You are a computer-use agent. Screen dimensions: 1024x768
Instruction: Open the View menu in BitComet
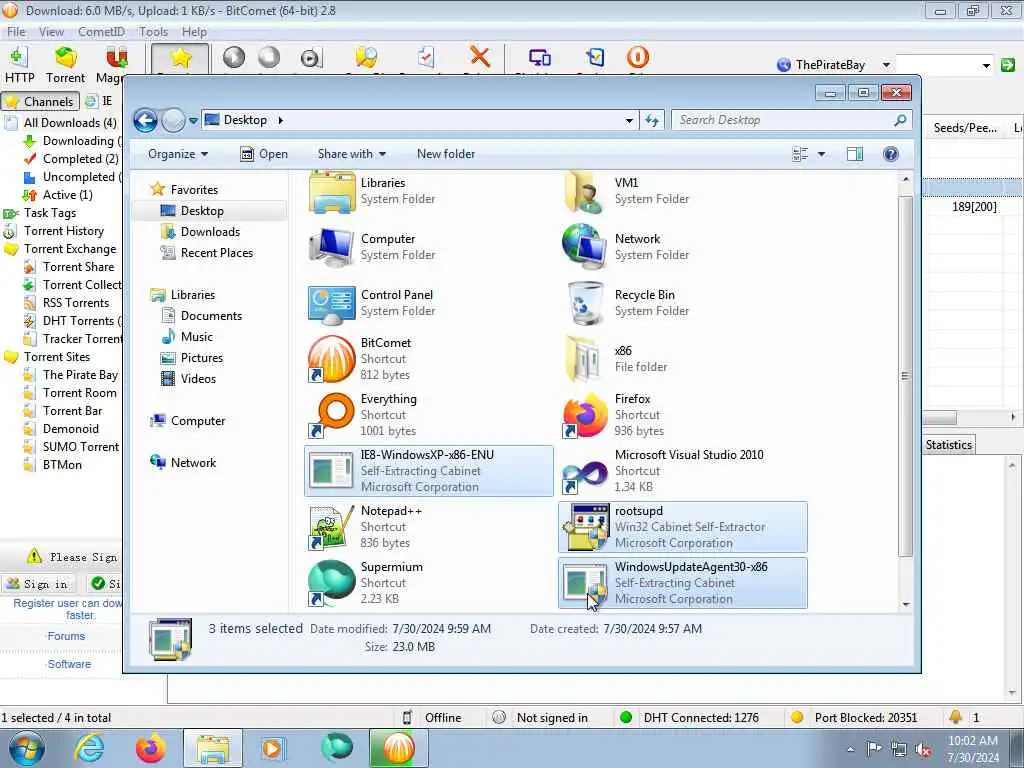coord(51,31)
